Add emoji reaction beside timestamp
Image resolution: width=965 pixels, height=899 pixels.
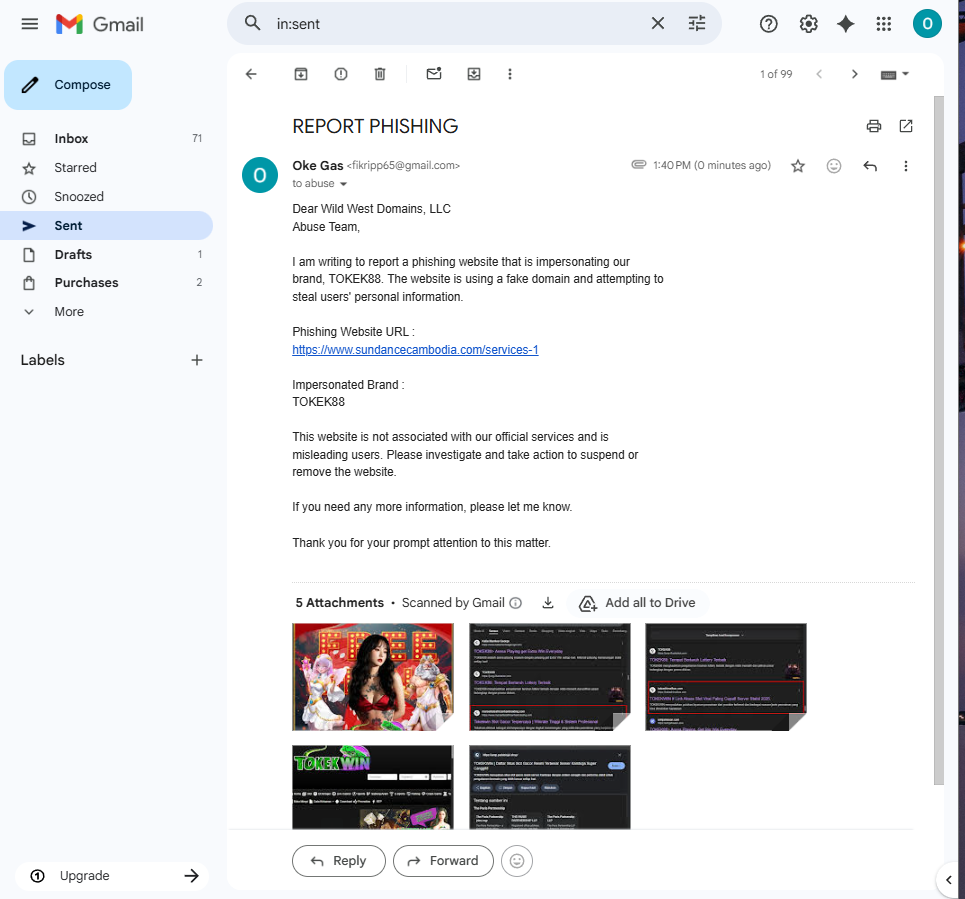pyautogui.click(x=833, y=166)
